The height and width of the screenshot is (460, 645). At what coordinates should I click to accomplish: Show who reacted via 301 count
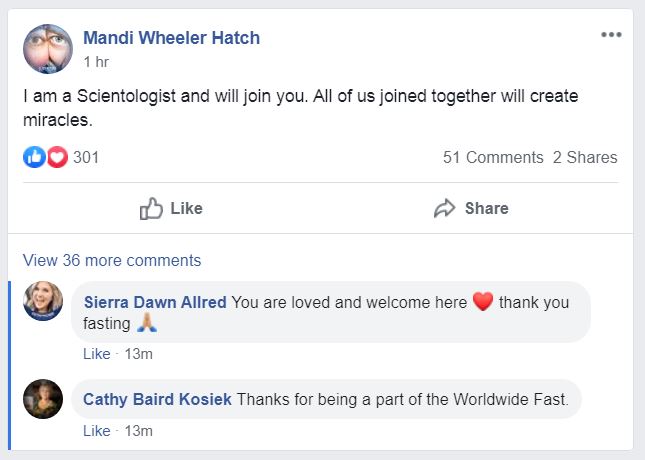[x=86, y=157]
